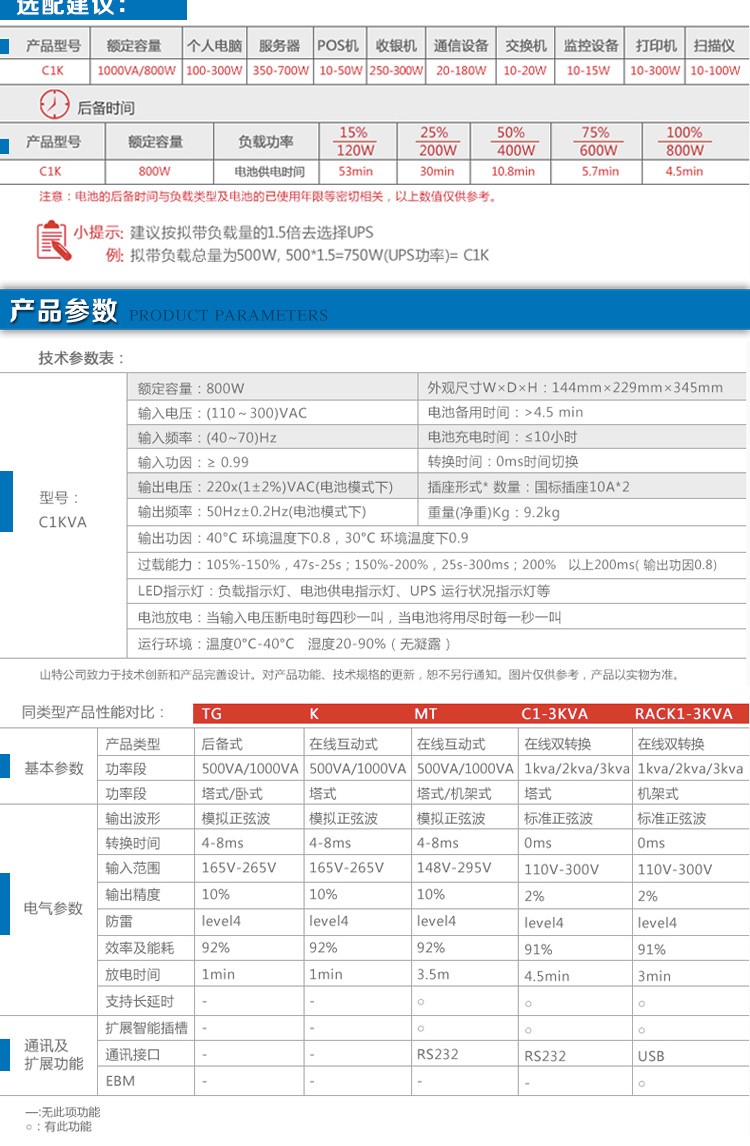The height and width of the screenshot is (1146, 750).
Task: Select the 电池充电时间 ≤10小时 row
Action: point(583,437)
